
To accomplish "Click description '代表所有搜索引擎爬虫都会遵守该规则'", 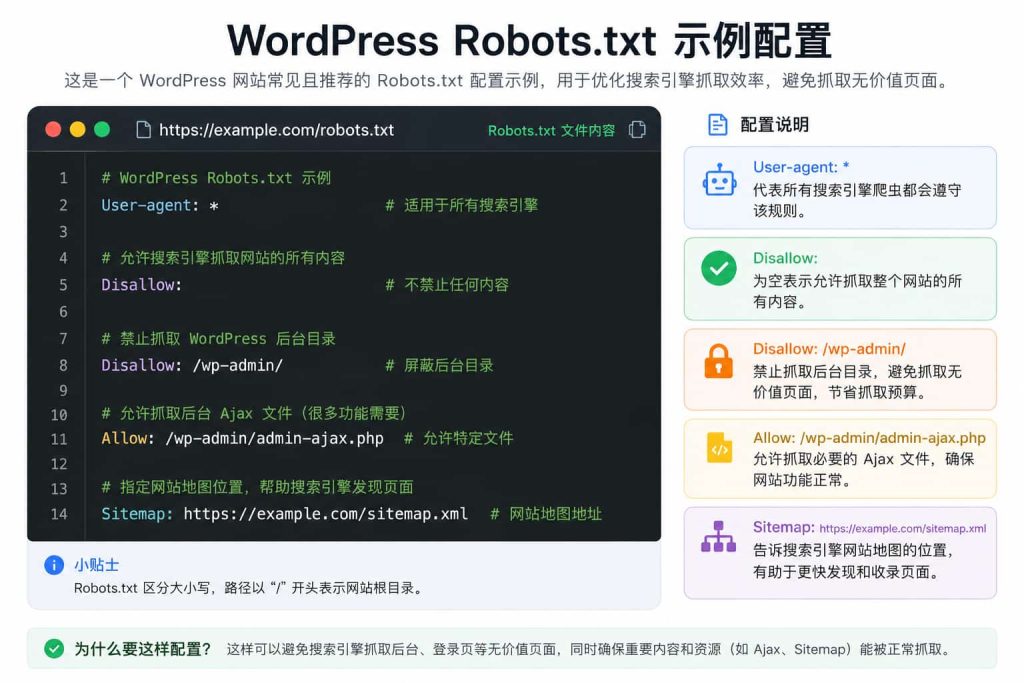I will [x=857, y=200].
